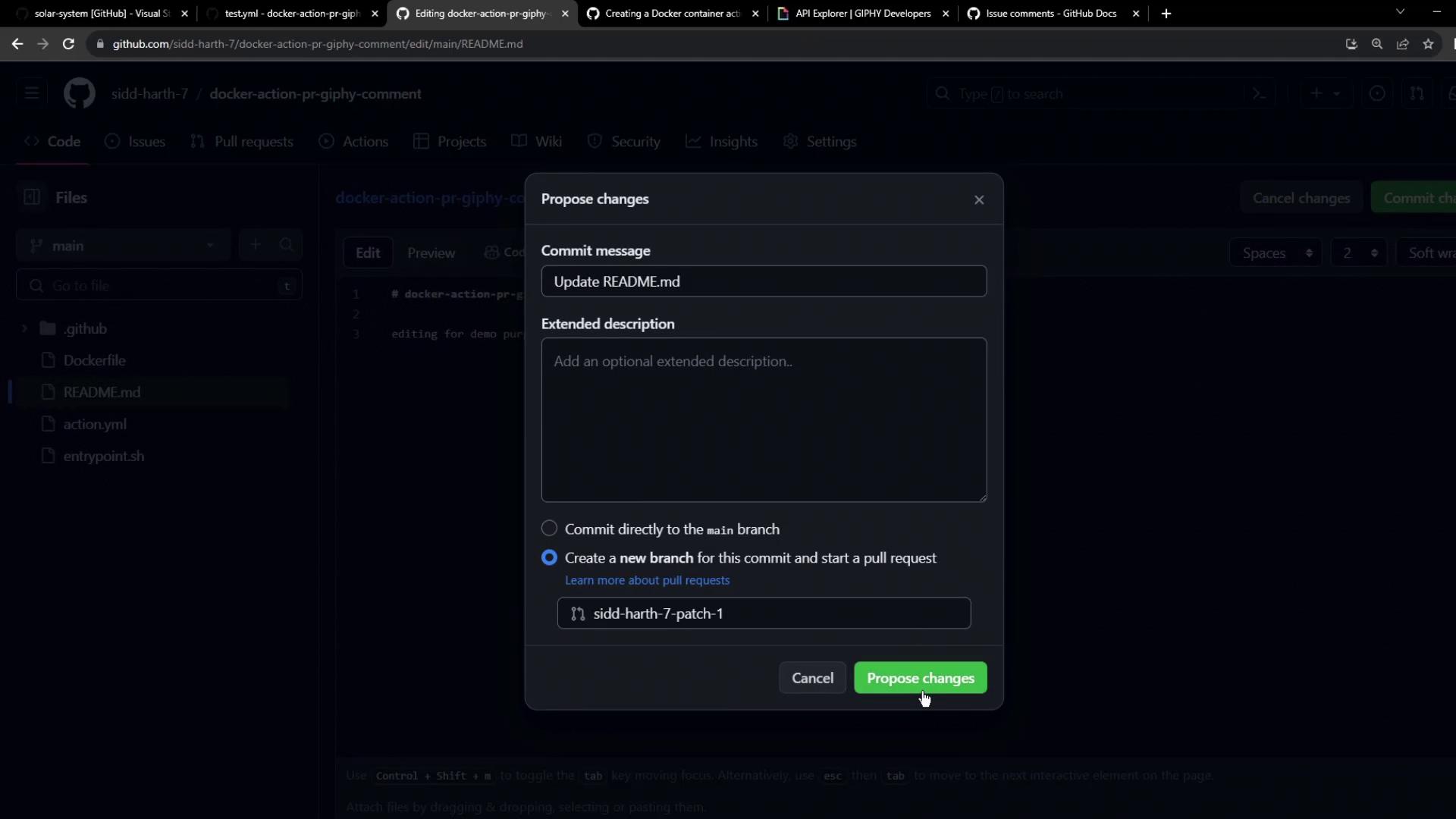Open the hamburger navigation menu icon
Viewport: 1456px width, 819px height.
tap(32, 94)
